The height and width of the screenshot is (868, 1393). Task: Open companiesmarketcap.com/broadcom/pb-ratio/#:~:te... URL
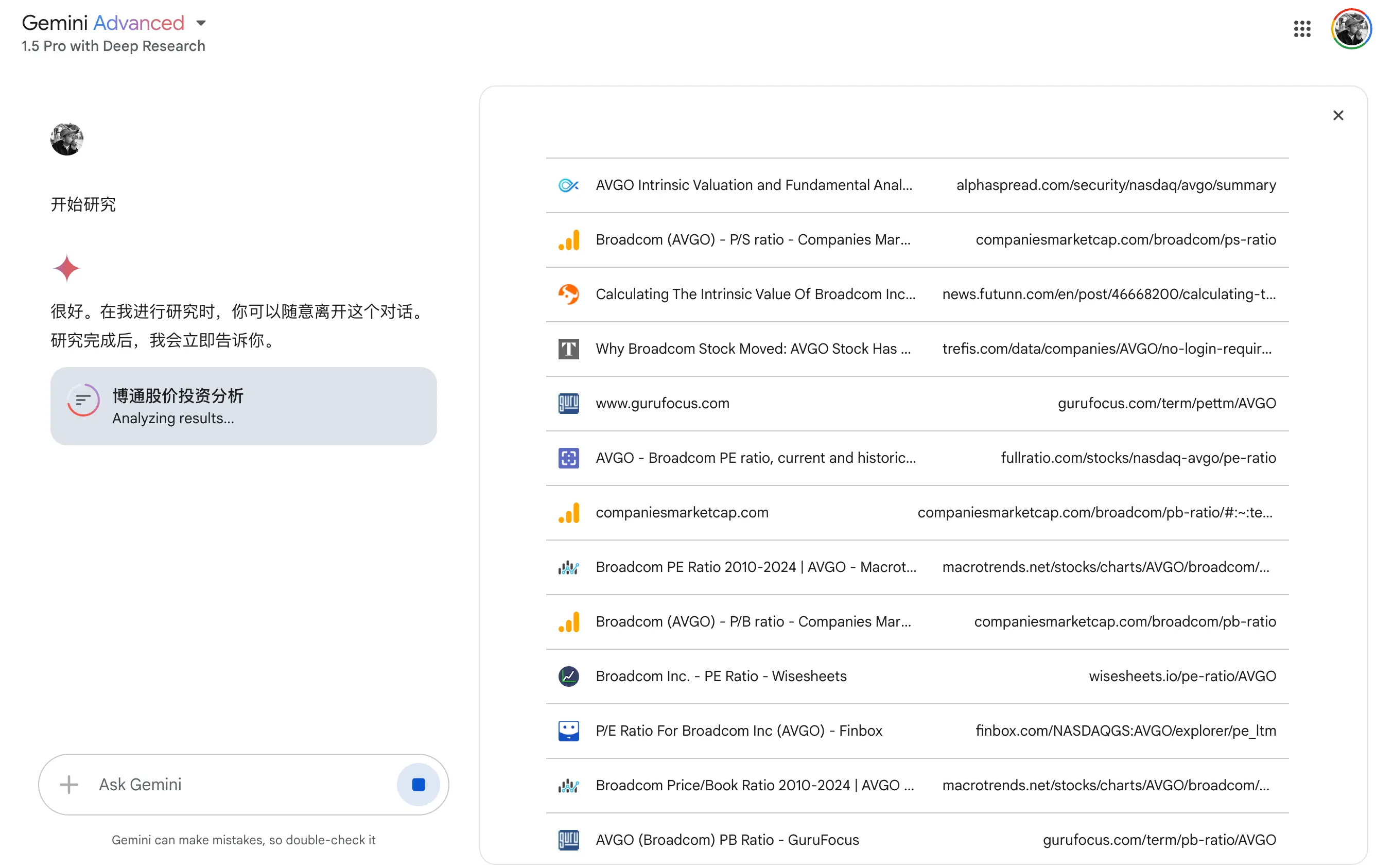click(1094, 512)
